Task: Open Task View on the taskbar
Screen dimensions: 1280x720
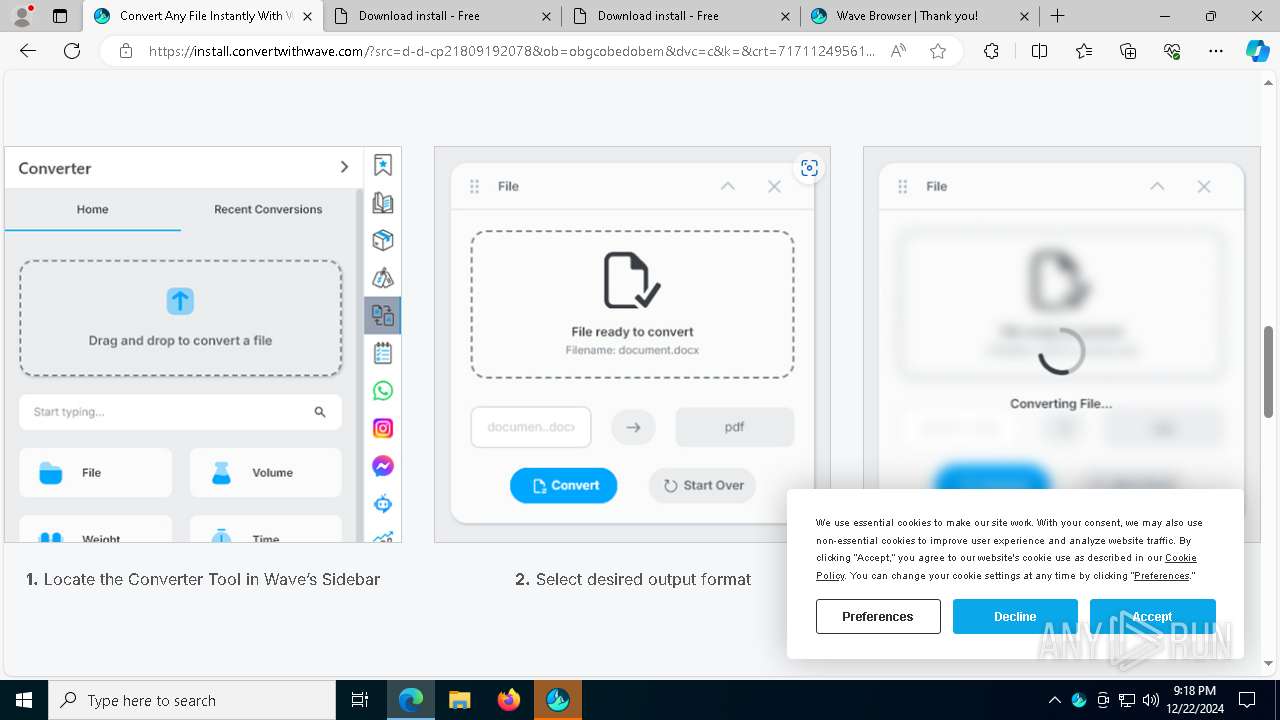Action: (x=360, y=700)
